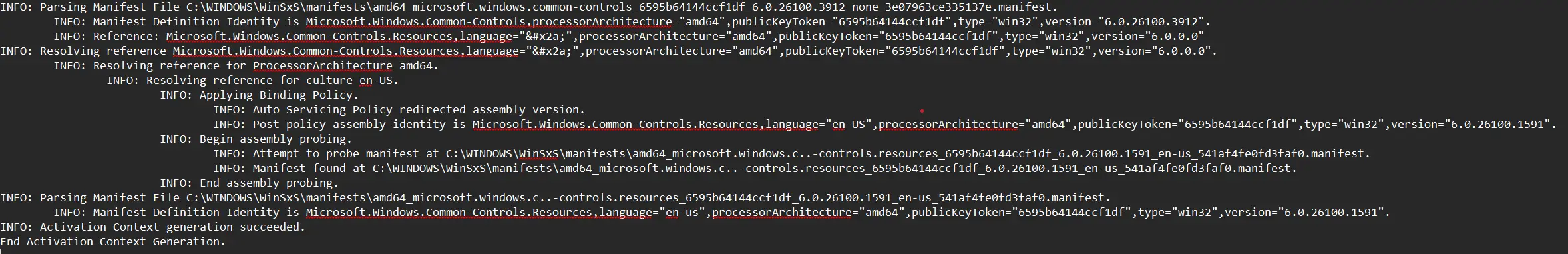Click the first 'Parsing Manifest File' line

(528, 7)
